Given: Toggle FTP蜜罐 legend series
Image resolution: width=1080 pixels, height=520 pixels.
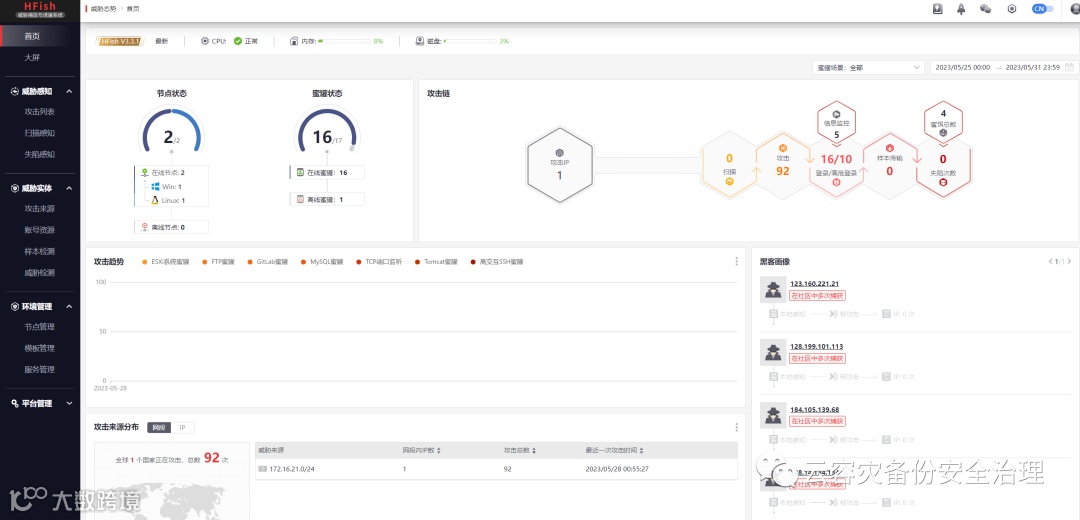Looking at the screenshot, I should tap(218, 262).
